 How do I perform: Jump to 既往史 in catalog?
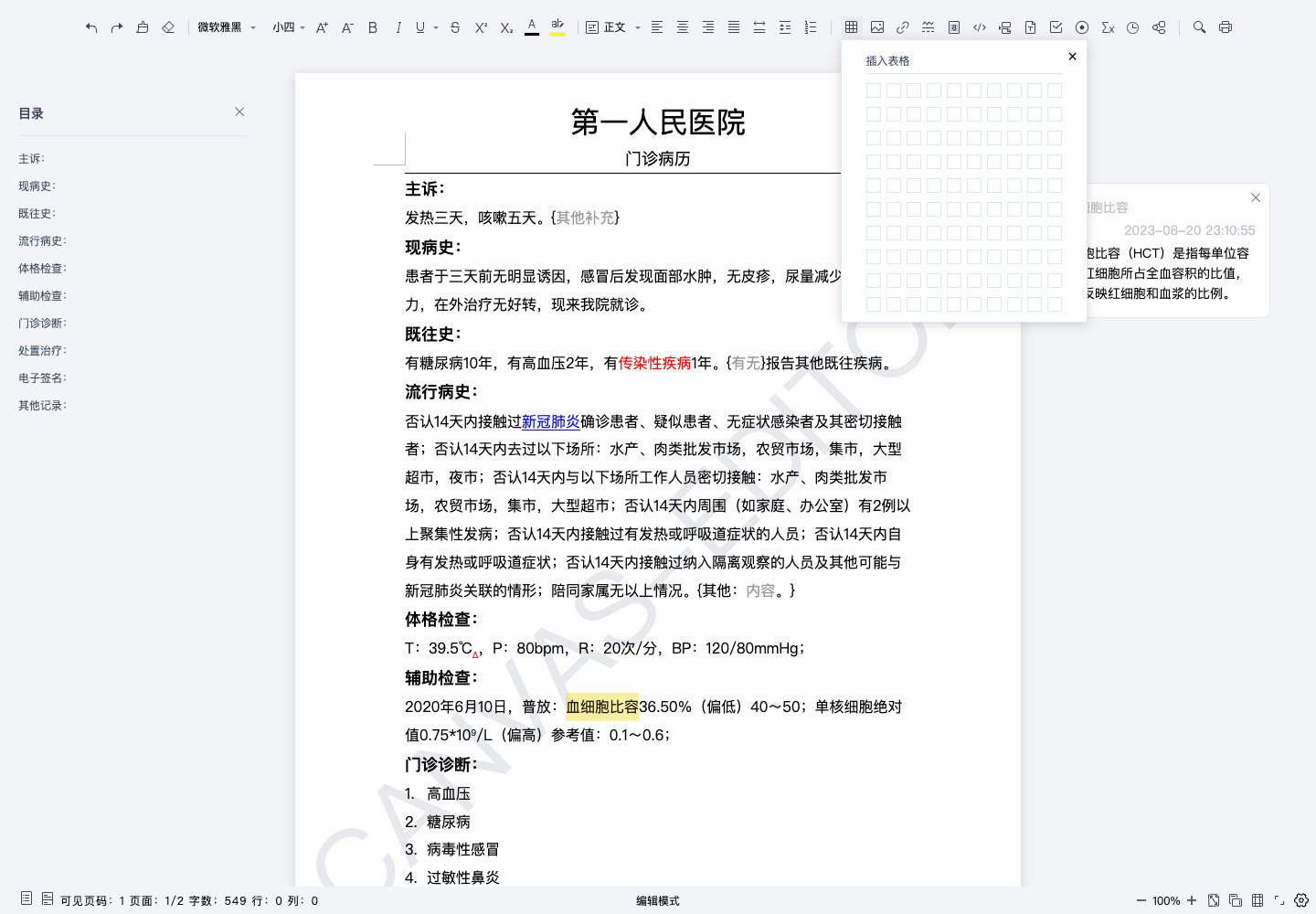(x=37, y=214)
